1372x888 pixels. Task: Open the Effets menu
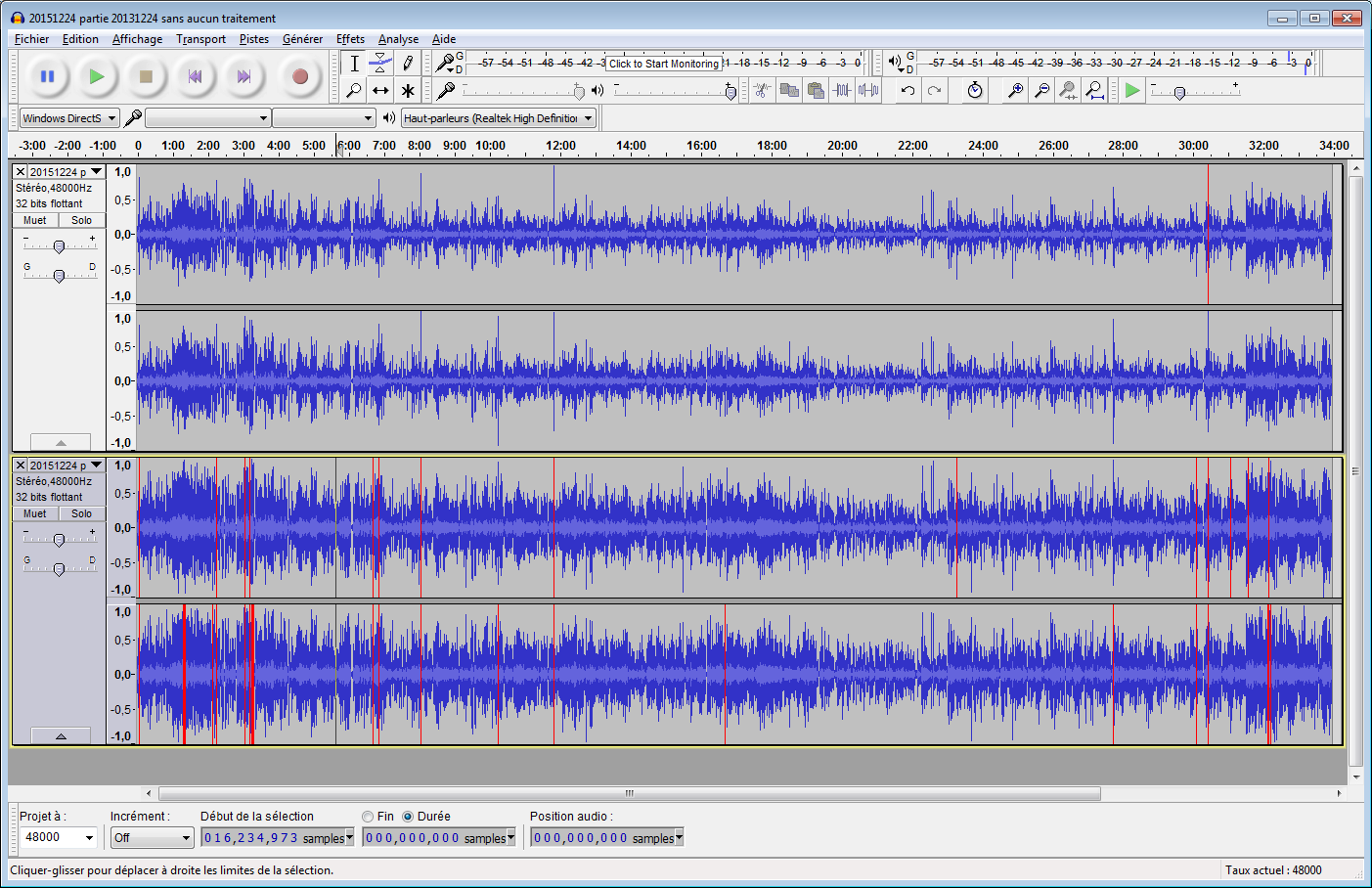click(x=350, y=39)
